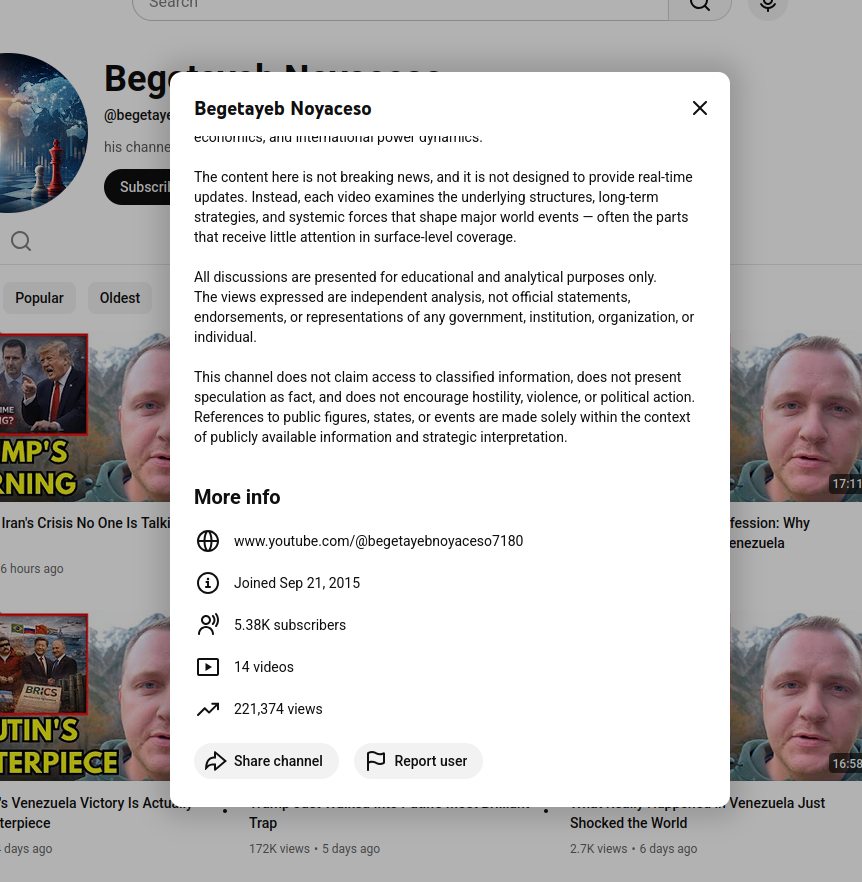Open the 17:11 video thumbnail

[x=796, y=417]
